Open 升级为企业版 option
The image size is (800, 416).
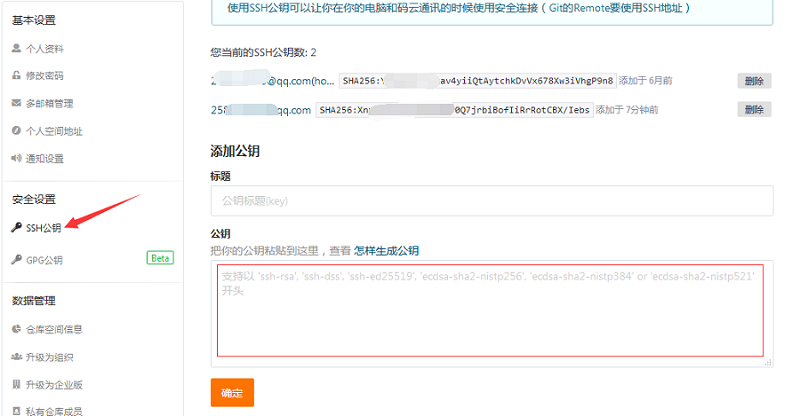[x=54, y=385]
